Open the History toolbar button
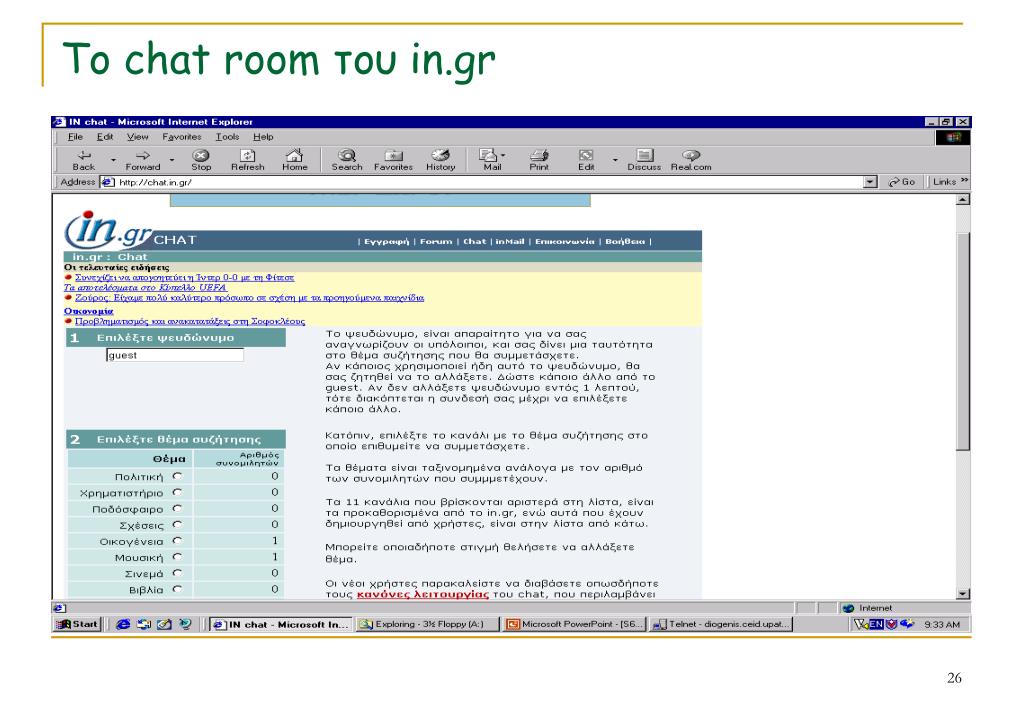The image size is (1023, 708). click(x=440, y=160)
